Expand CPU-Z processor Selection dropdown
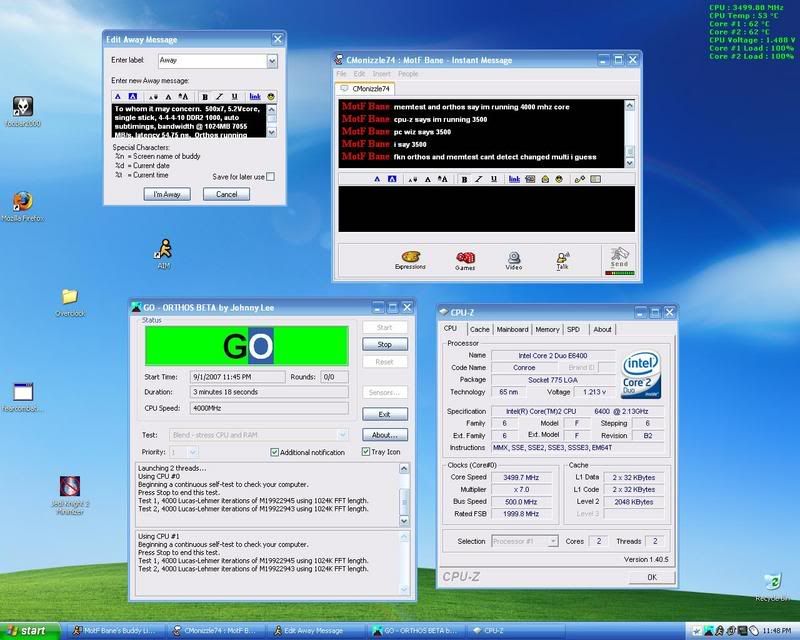The image size is (800, 640). [x=553, y=541]
